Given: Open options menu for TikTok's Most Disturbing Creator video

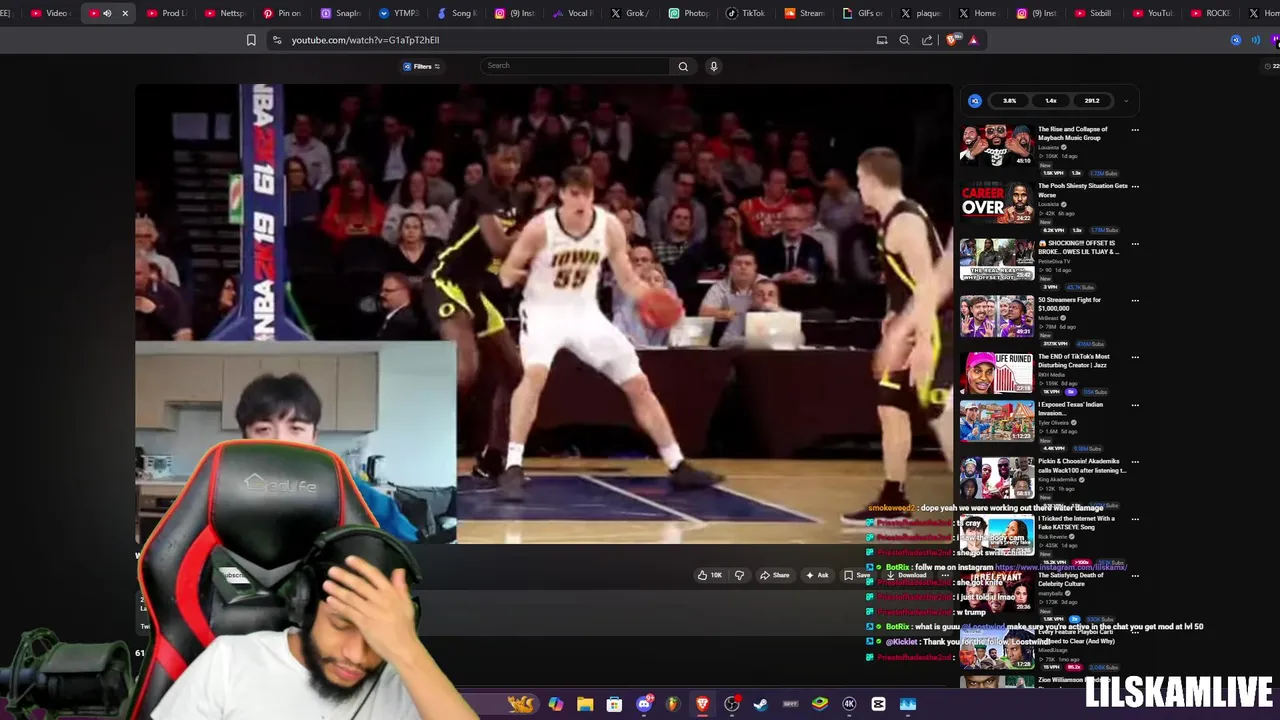Looking at the screenshot, I should [x=1134, y=358].
